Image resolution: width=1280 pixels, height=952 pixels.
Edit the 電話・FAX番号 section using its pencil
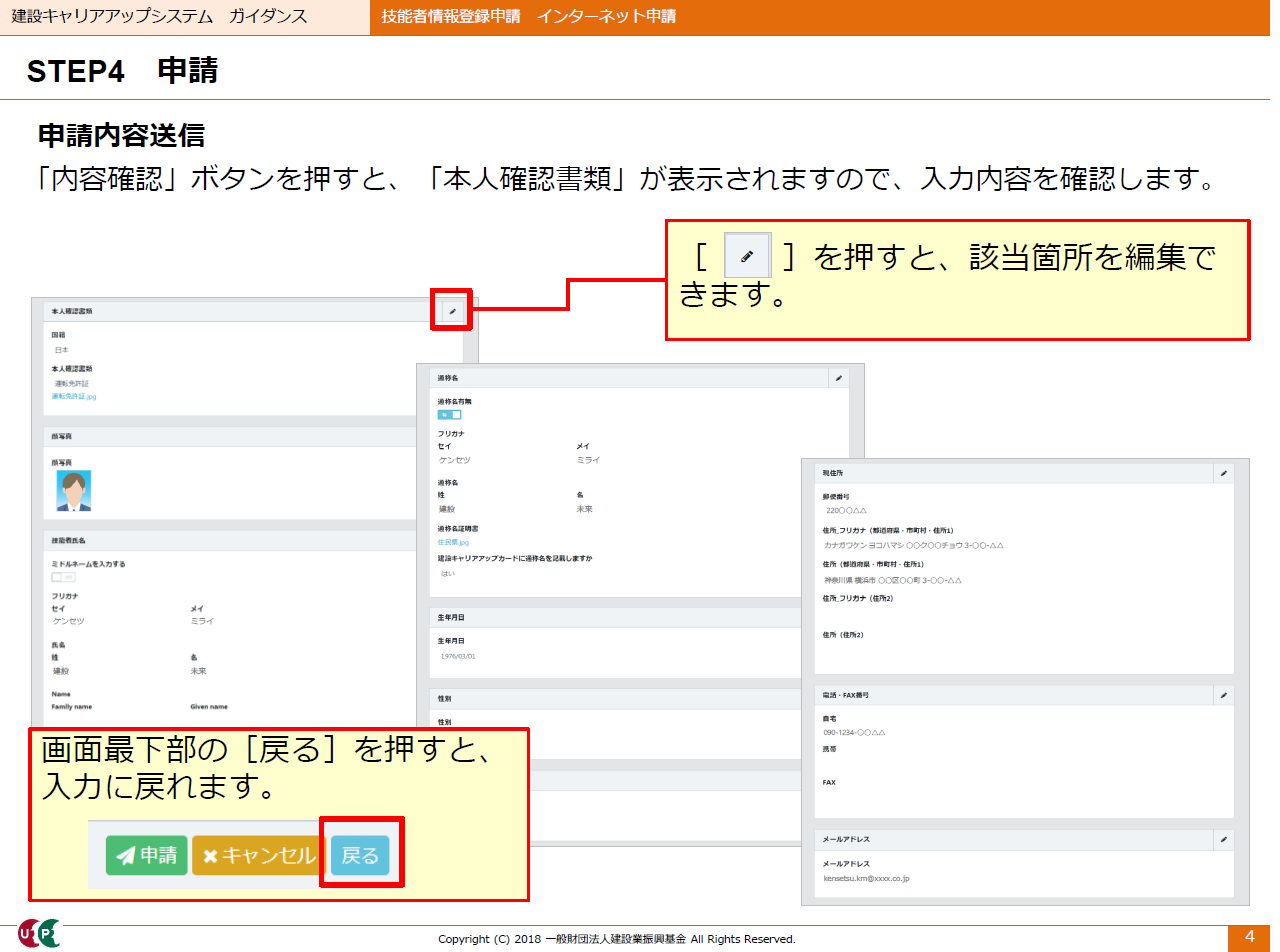[x=1222, y=694]
